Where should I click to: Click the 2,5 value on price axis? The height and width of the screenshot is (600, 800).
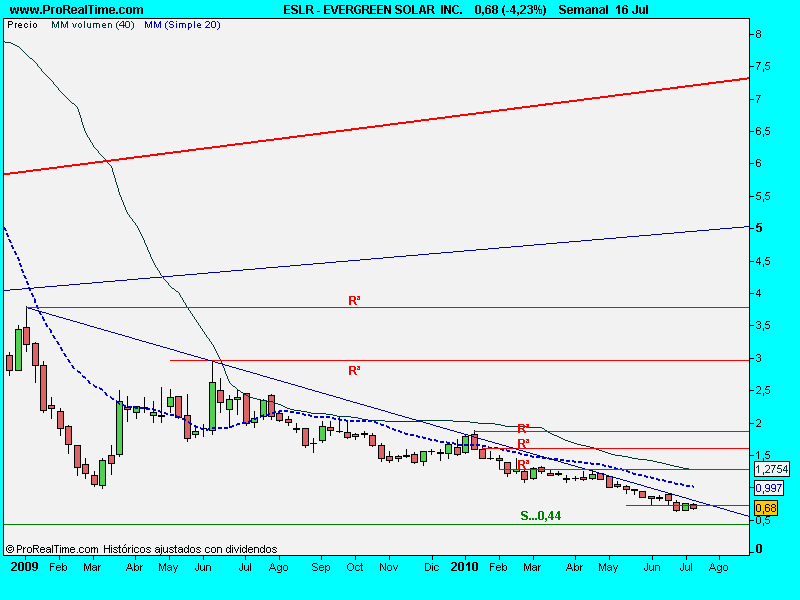coord(763,391)
